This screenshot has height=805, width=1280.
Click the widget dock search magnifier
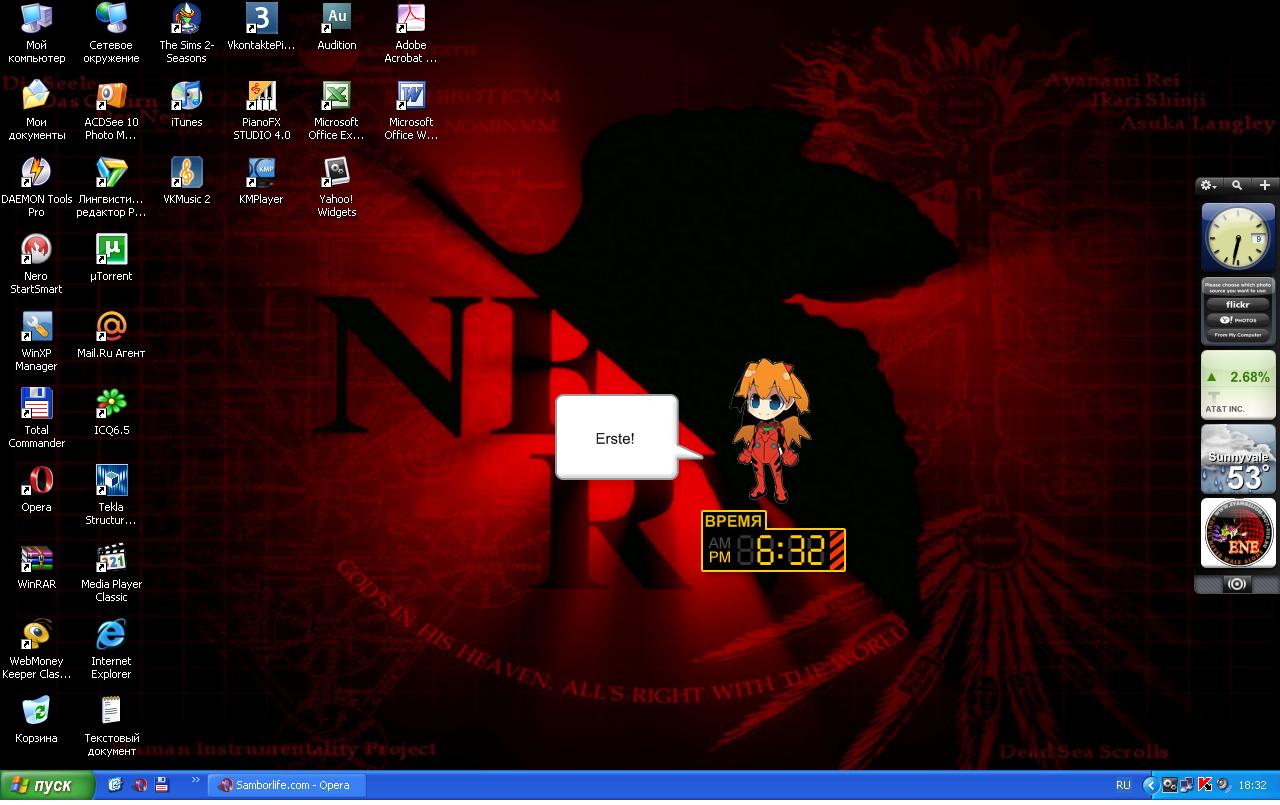tap(1237, 185)
